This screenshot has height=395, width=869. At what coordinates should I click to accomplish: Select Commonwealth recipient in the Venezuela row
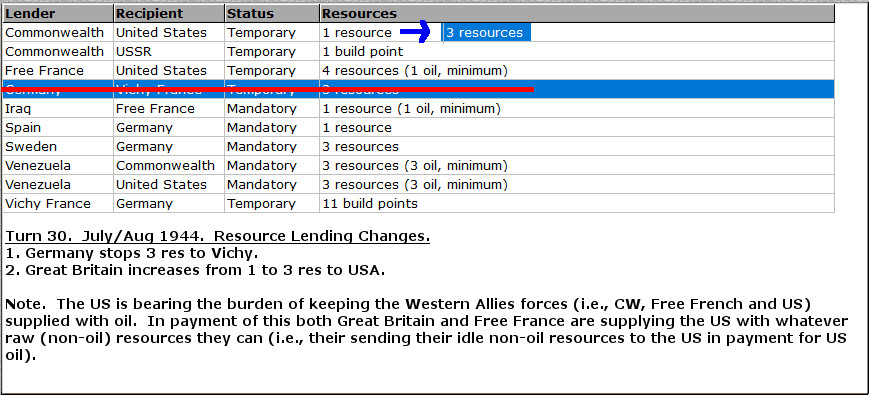tap(169, 166)
